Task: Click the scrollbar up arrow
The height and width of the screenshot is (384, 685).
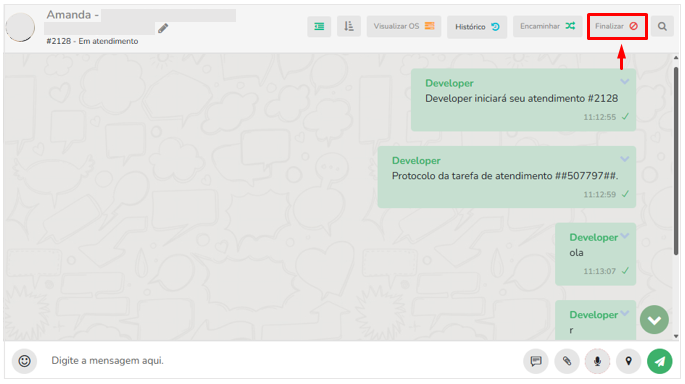Action: coord(676,58)
